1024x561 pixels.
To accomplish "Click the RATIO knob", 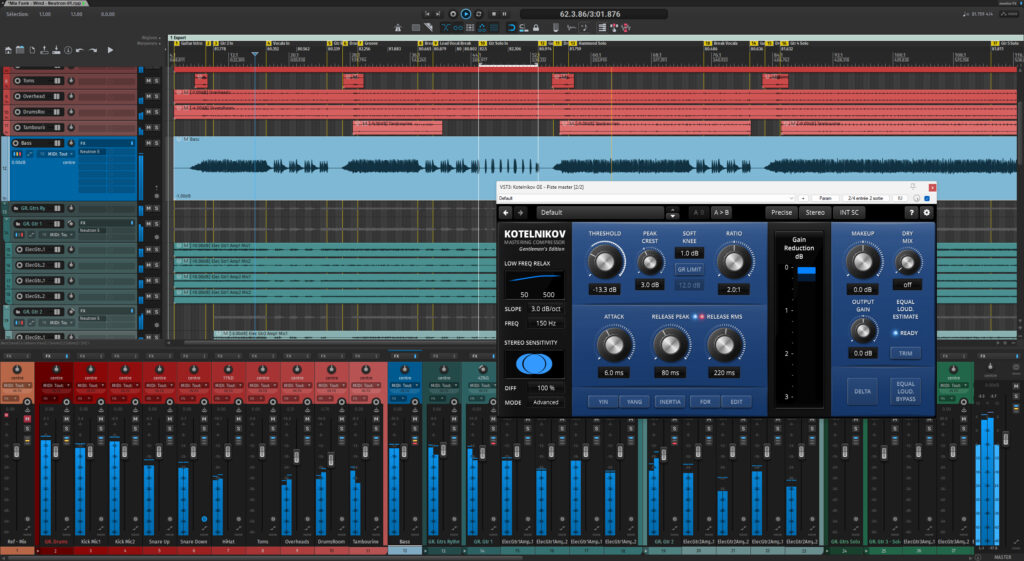I will click(x=733, y=261).
